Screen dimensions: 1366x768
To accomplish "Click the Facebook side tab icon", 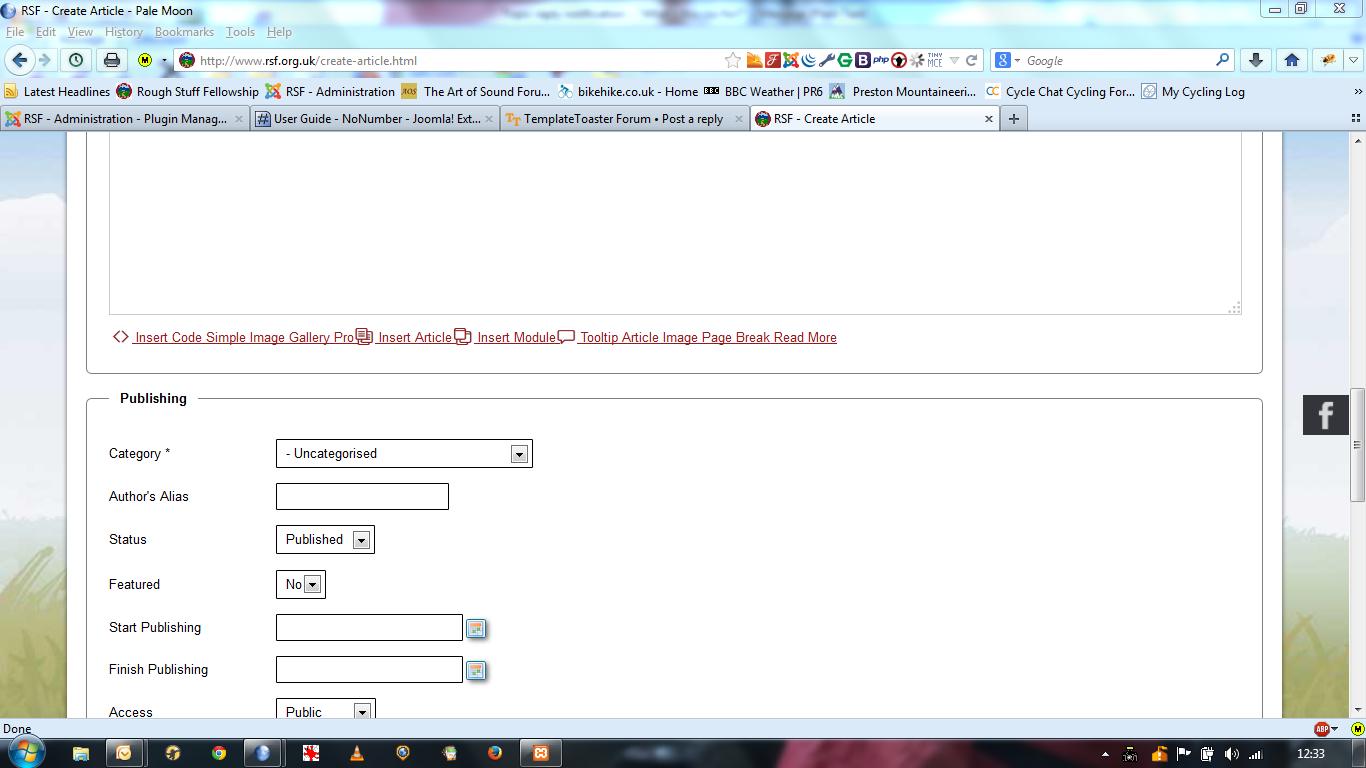I will 1325,415.
